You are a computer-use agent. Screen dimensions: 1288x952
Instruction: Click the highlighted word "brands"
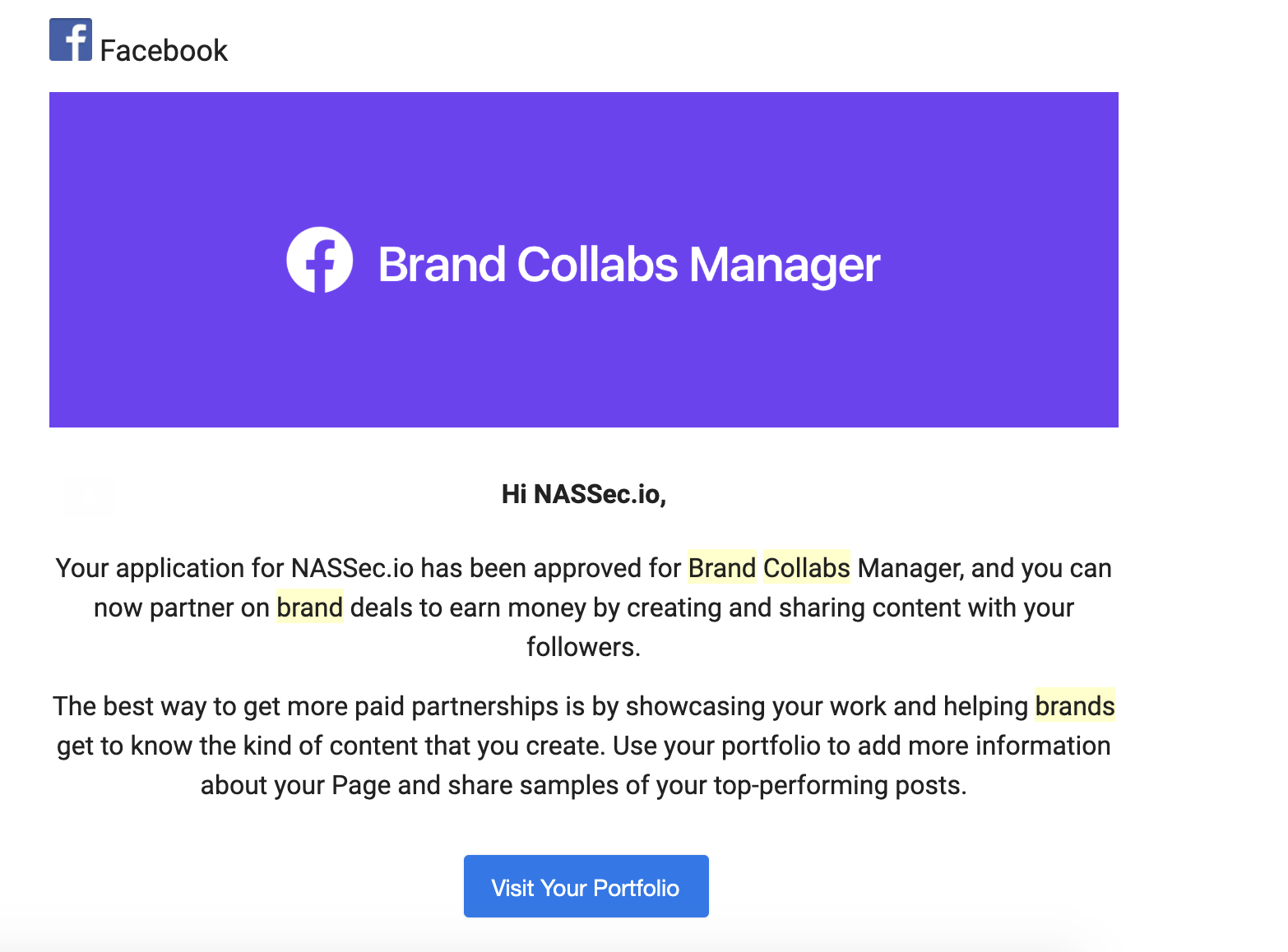(x=1074, y=706)
